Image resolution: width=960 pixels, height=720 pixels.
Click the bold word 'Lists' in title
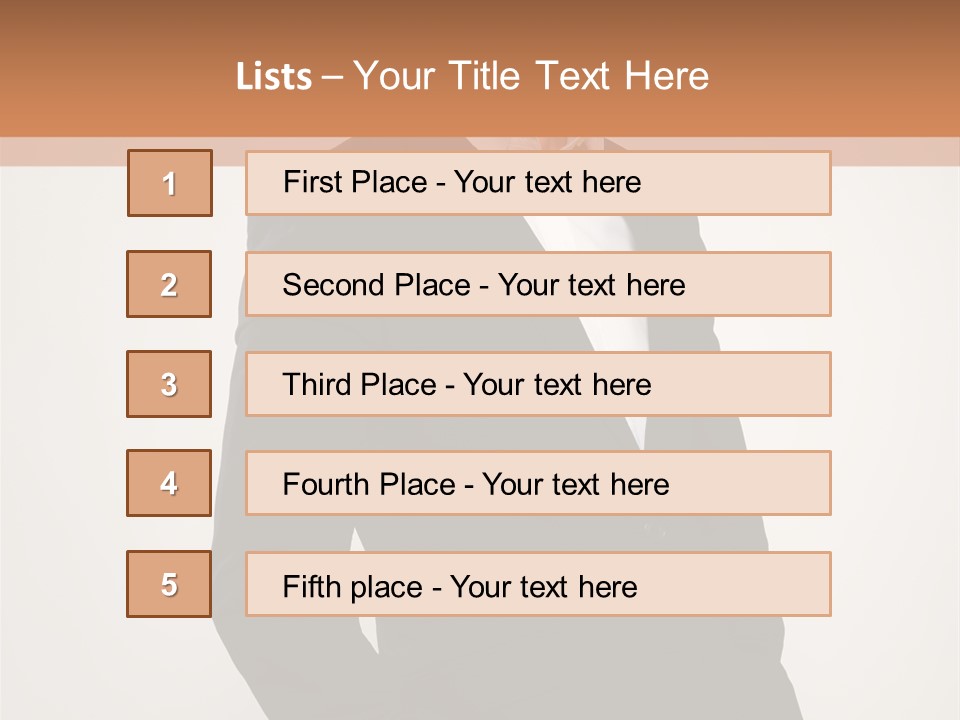(274, 77)
